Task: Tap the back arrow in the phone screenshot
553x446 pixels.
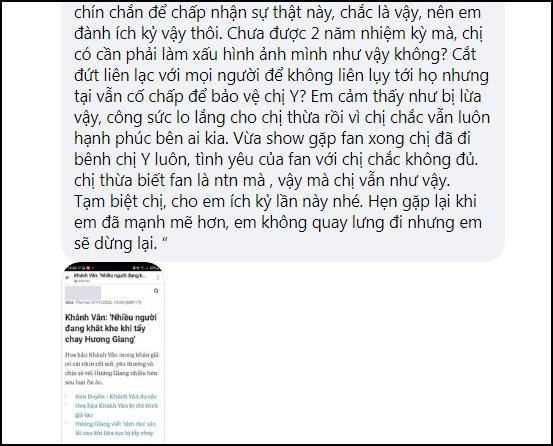Action: click(x=68, y=278)
